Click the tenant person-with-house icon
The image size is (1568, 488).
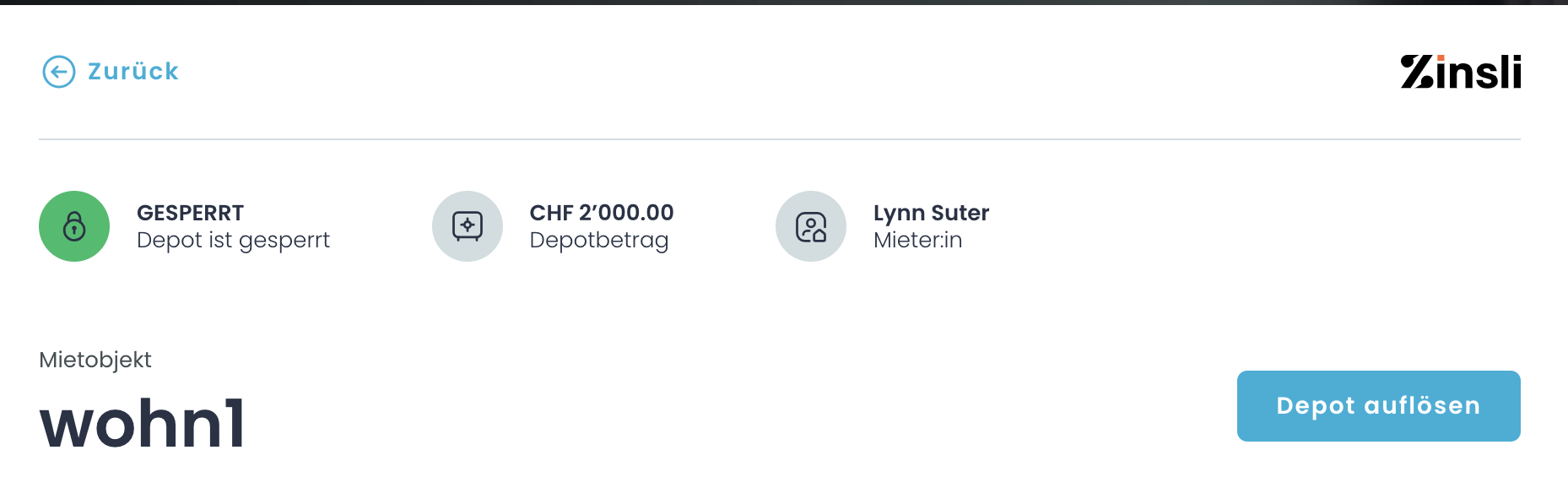pyautogui.click(x=811, y=226)
